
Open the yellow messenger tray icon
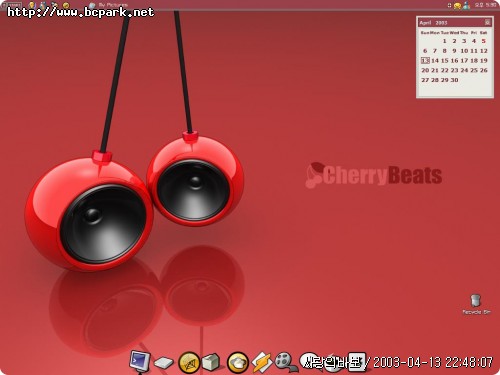coord(457,6)
